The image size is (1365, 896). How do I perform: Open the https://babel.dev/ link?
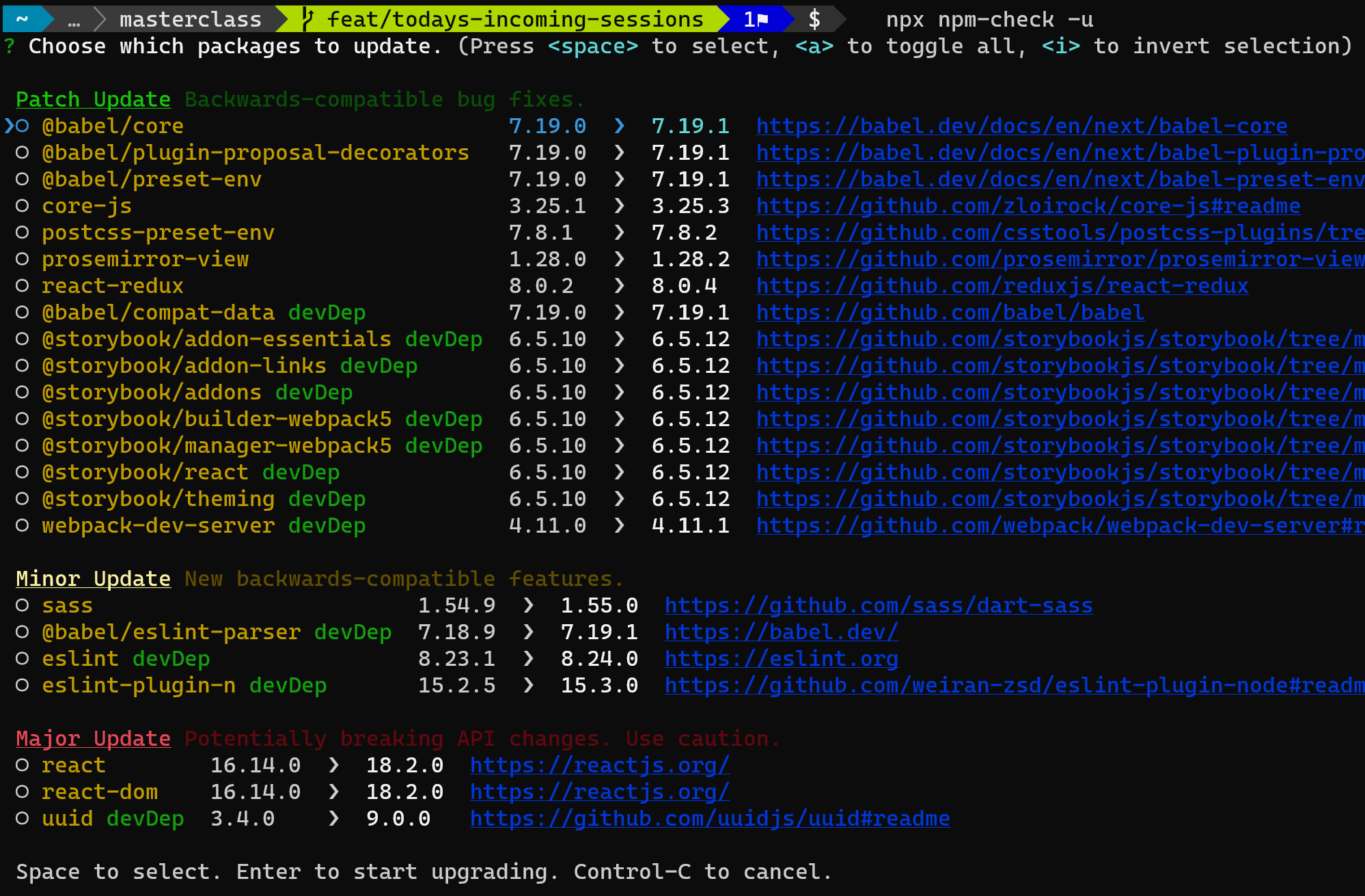[782, 632]
